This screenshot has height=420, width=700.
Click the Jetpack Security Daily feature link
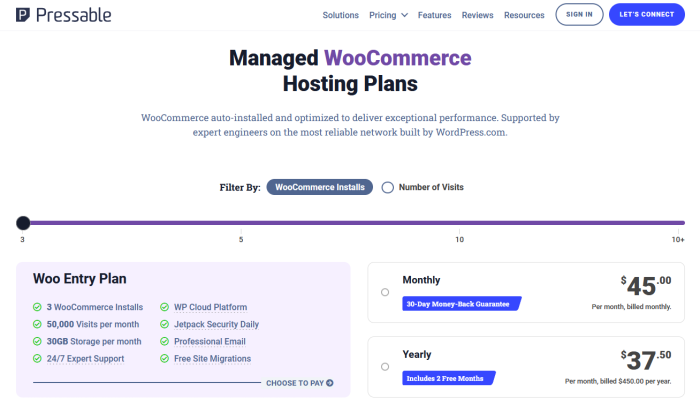[x=217, y=324]
